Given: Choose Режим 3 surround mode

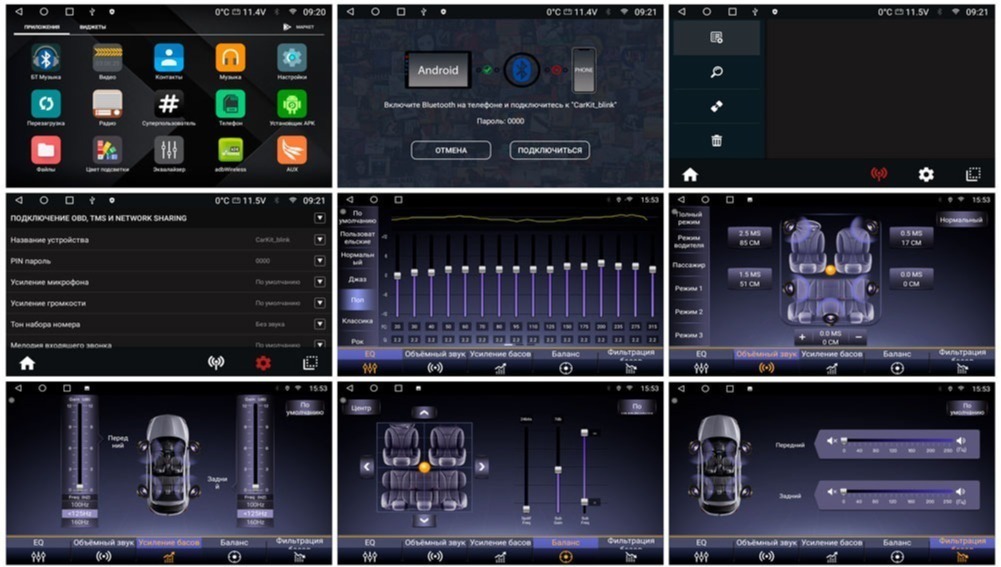Looking at the screenshot, I should click(689, 335).
